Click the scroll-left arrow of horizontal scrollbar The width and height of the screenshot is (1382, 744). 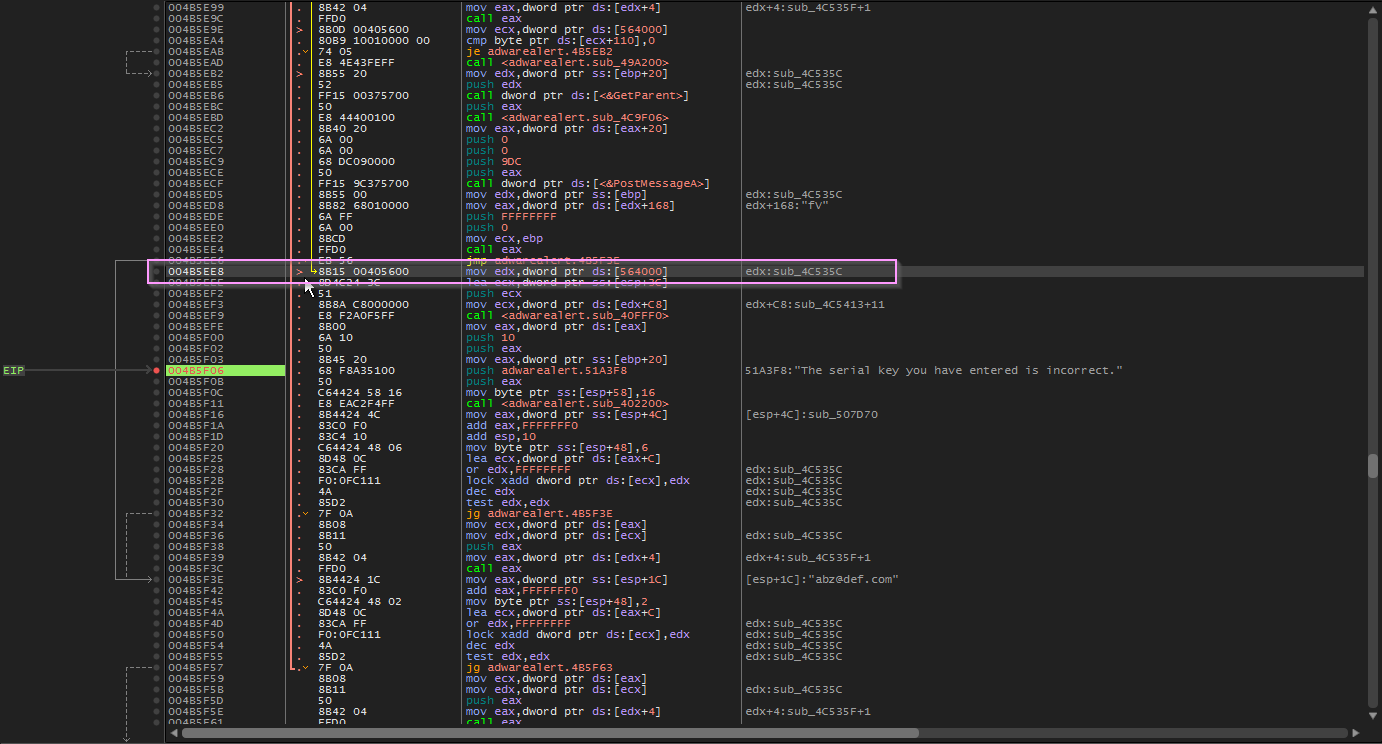[x=173, y=733]
